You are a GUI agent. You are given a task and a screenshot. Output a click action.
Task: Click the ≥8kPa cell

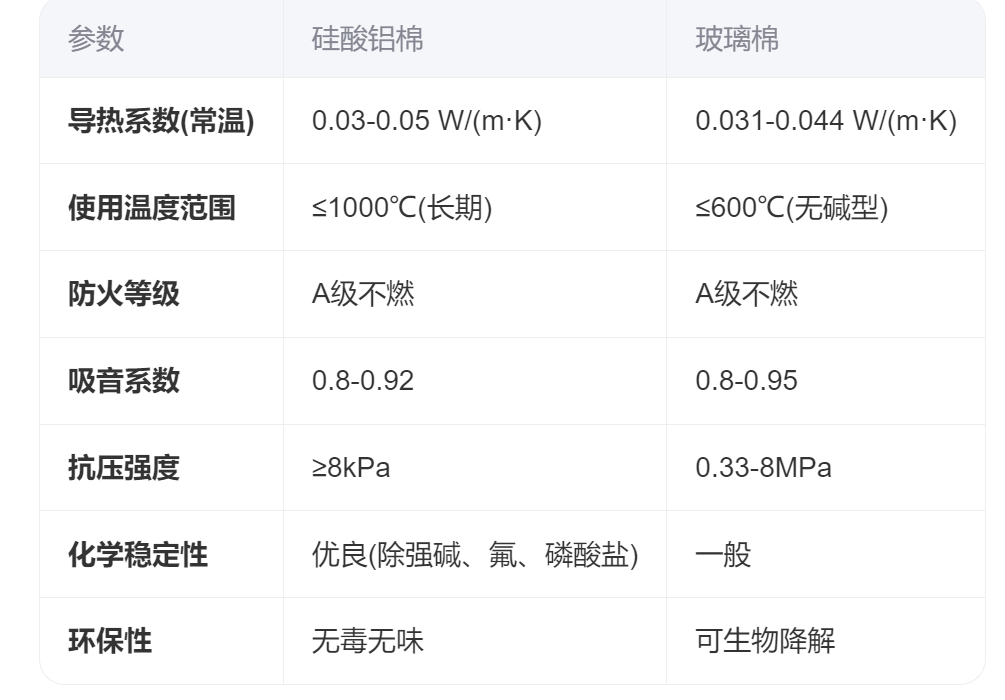[351, 468]
